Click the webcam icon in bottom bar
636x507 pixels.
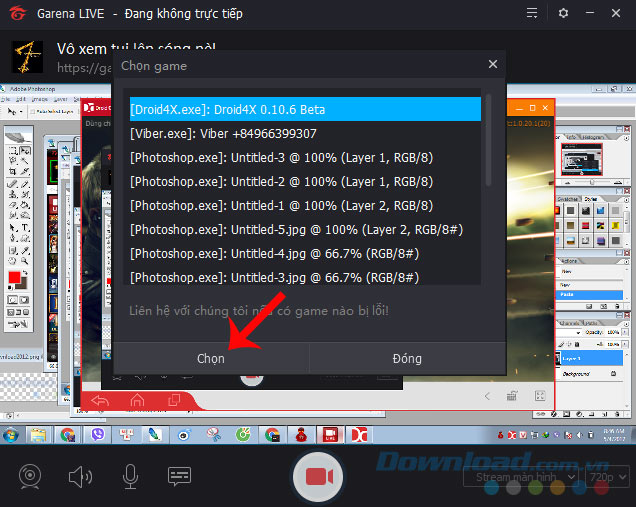(x=30, y=476)
